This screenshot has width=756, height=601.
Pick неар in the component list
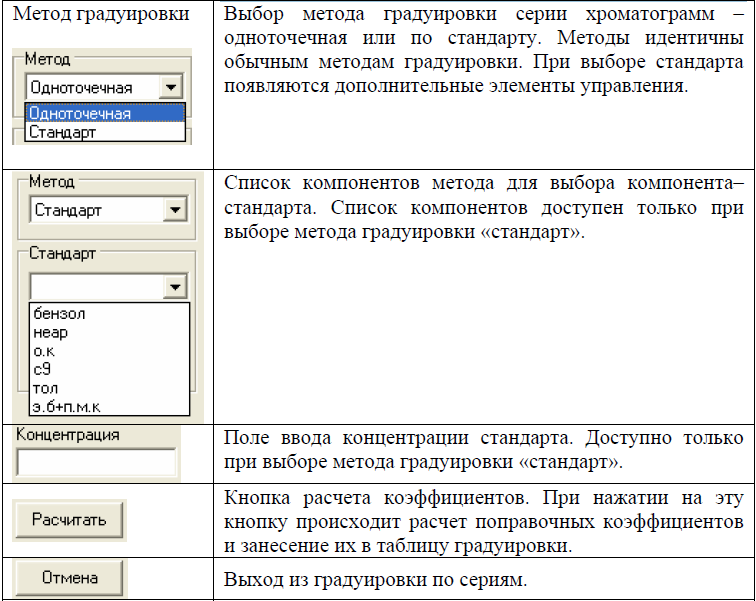point(51,332)
